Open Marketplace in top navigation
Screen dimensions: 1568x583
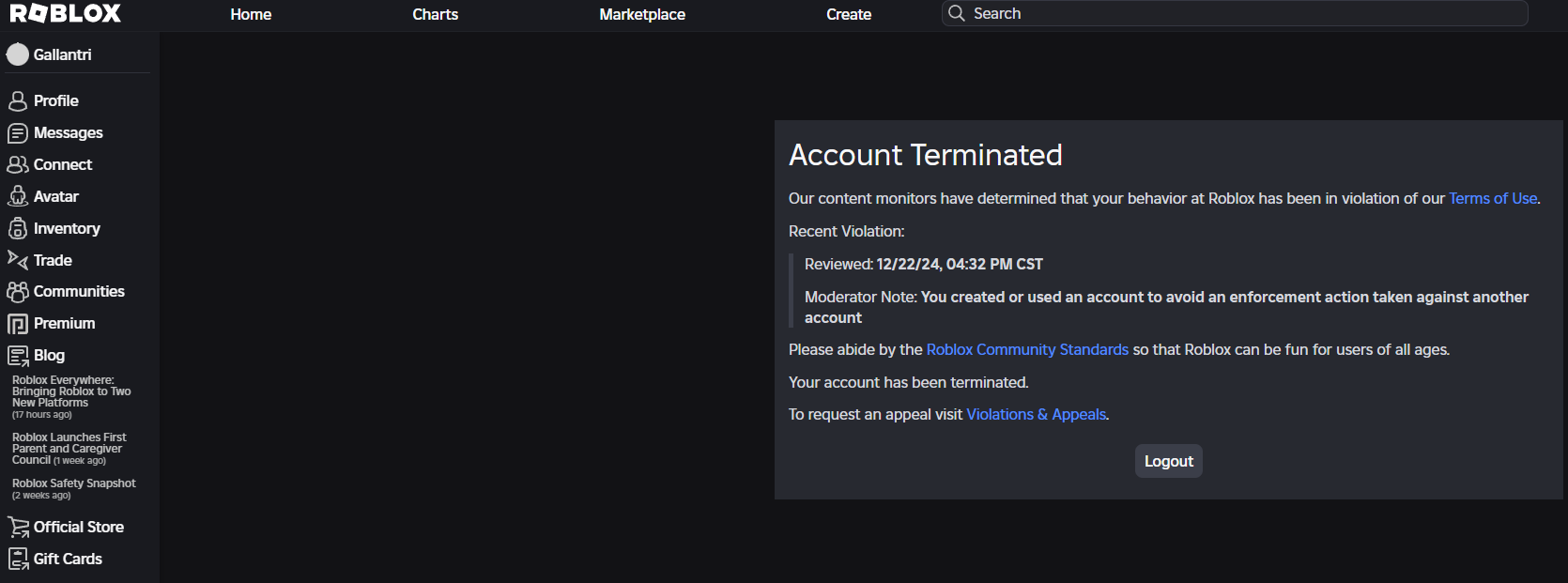tap(642, 14)
